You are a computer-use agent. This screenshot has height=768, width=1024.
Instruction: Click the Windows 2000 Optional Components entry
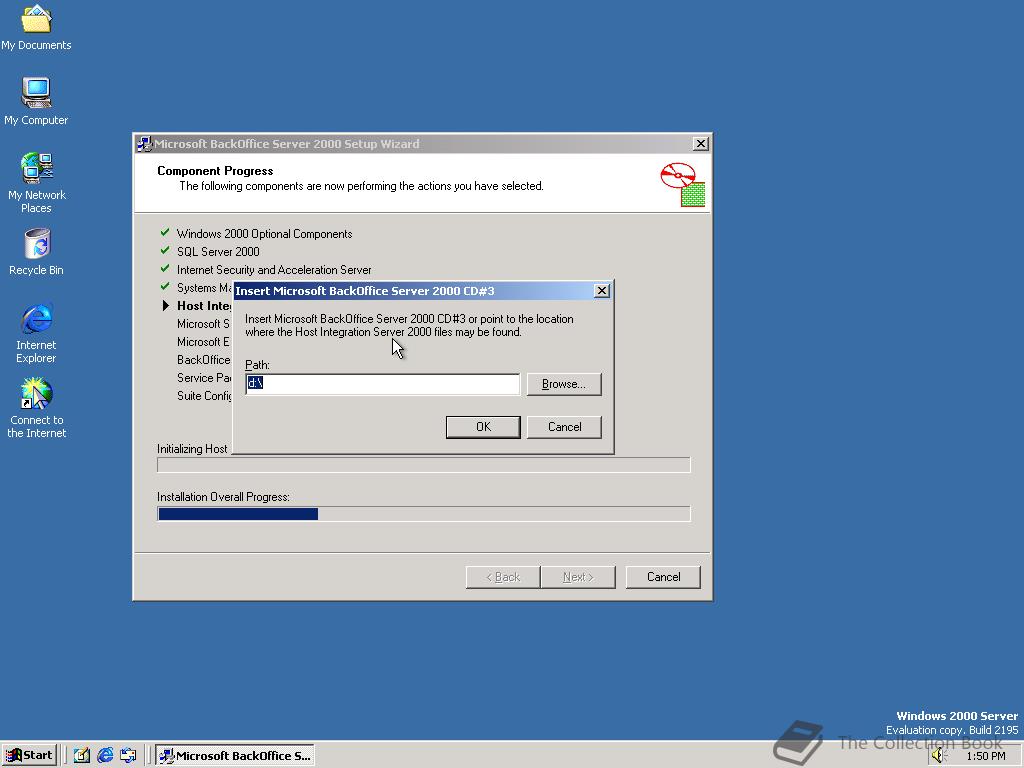(264, 234)
